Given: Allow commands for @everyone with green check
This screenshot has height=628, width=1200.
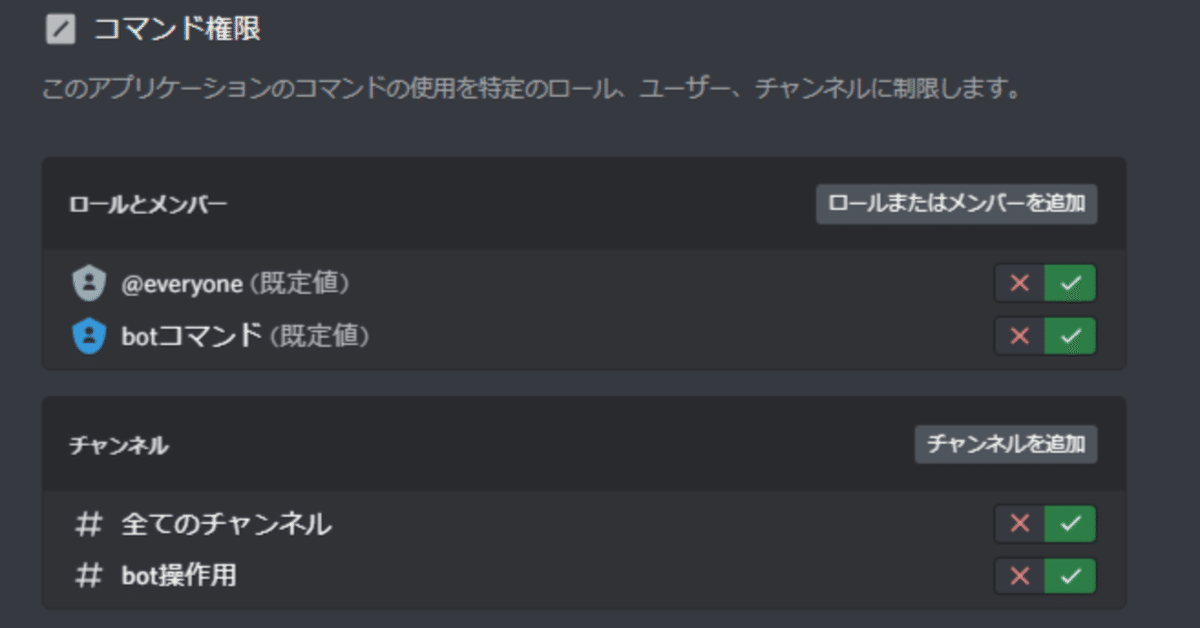Looking at the screenshot, I should click(x=1070, y=284).
